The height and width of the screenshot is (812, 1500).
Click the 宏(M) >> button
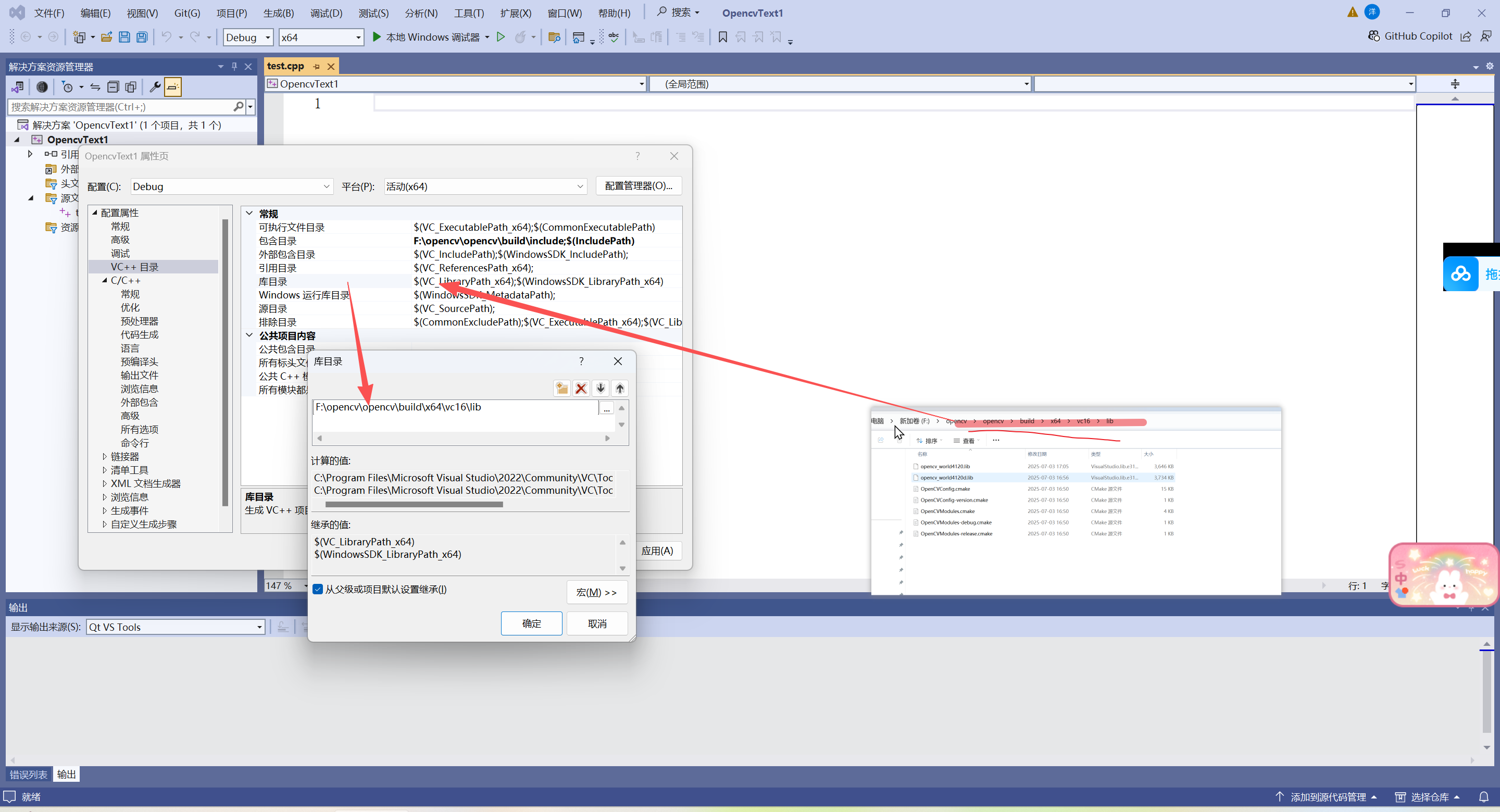click(x=597, y=592)
